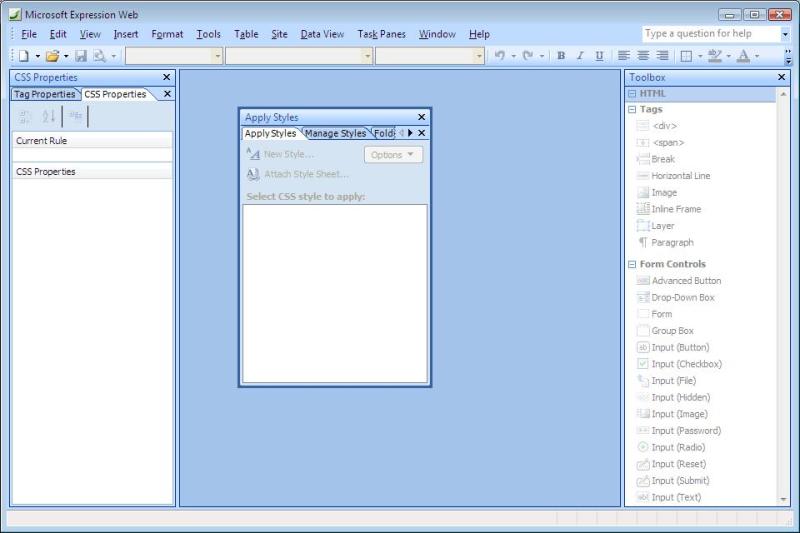Align text right
The height and width of the screenshot is (533, 800).
[x=662, y=56]
